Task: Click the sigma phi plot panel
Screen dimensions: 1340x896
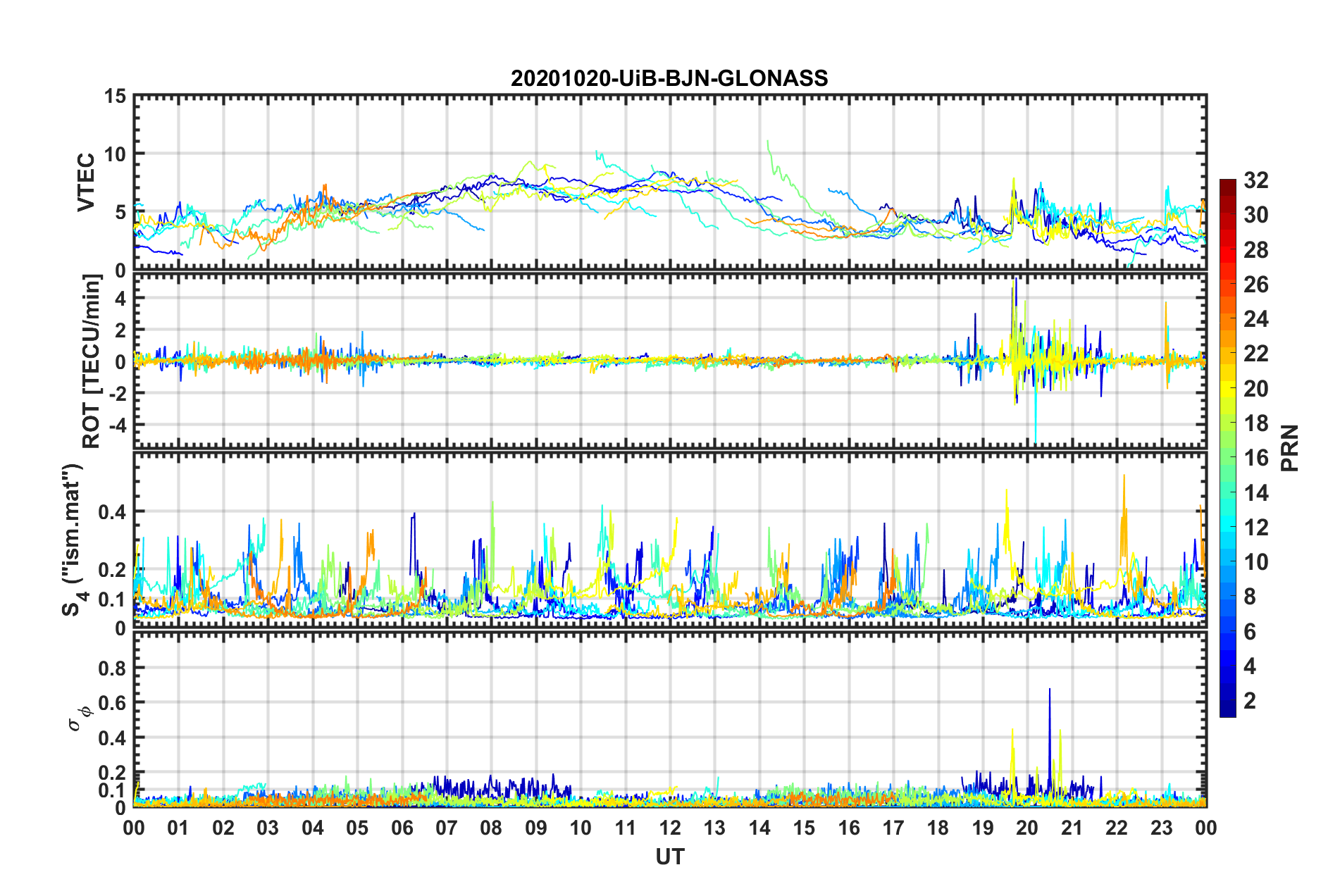Action: (x=669, y=719)
